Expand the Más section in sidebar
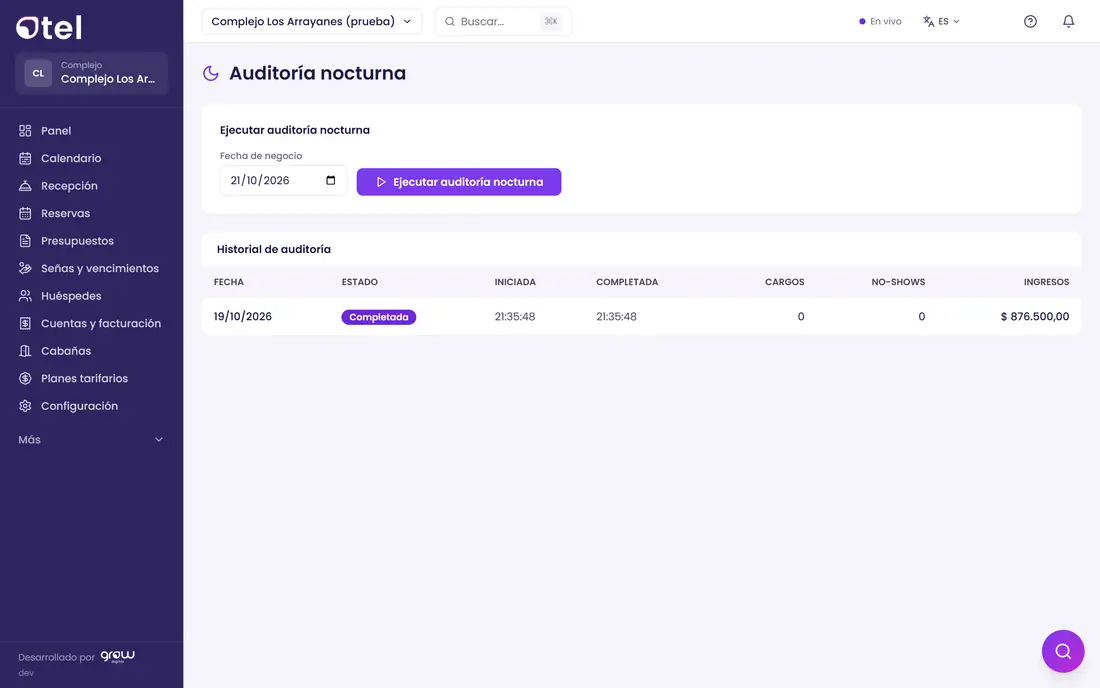Image resolution: width=1100 pixels, height=688 pixels. point(91,440)
